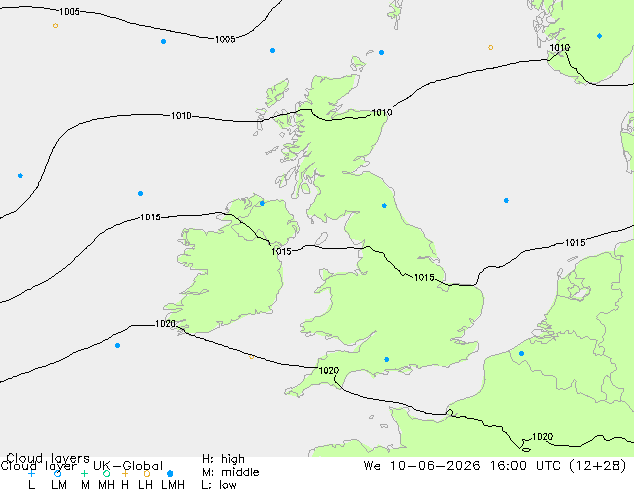
Task: Click the 1015 label northwest of Ireland
Action: click(150, 218)
